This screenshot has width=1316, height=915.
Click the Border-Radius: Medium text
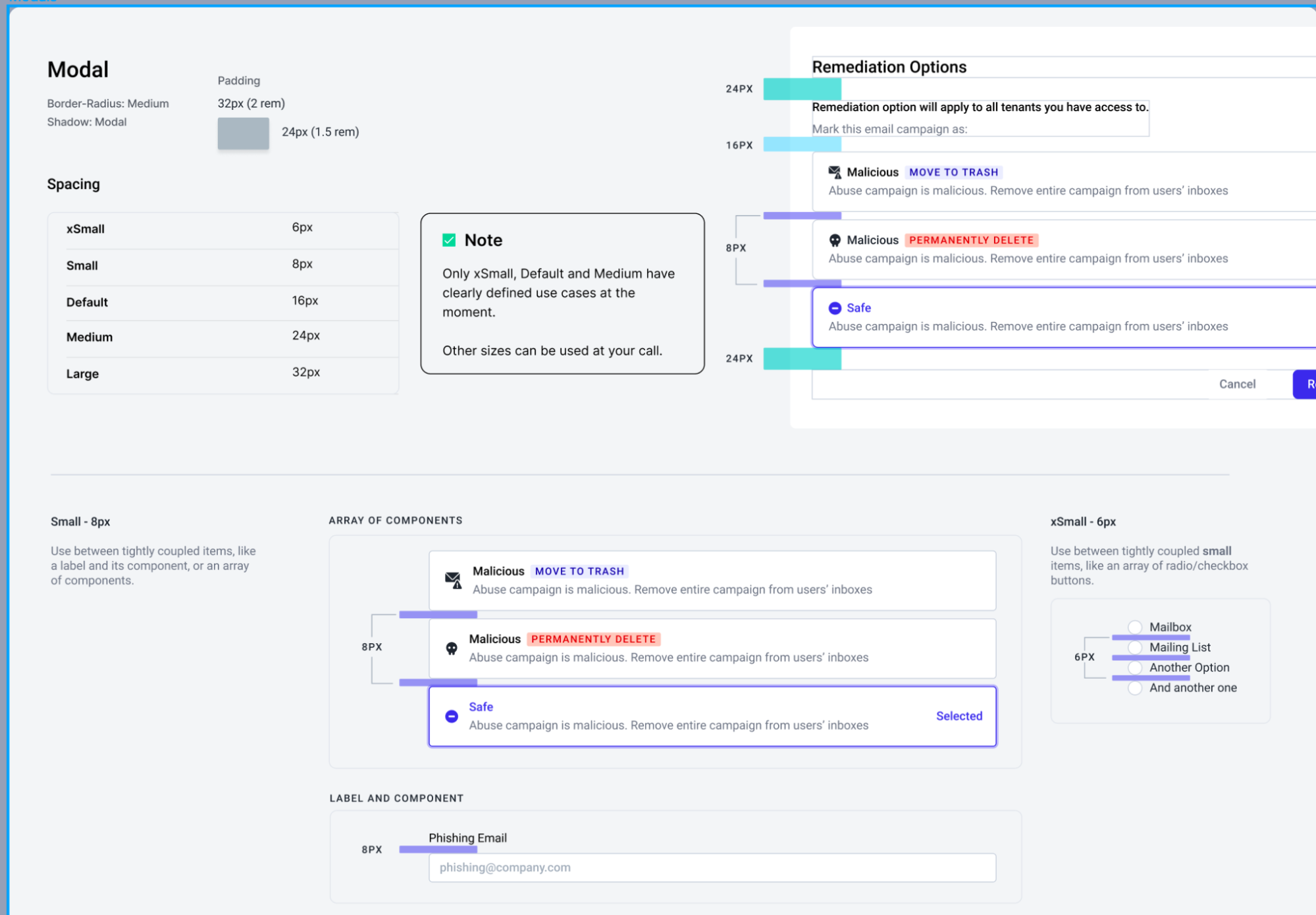pyautogui.click(x=108, y=103)
